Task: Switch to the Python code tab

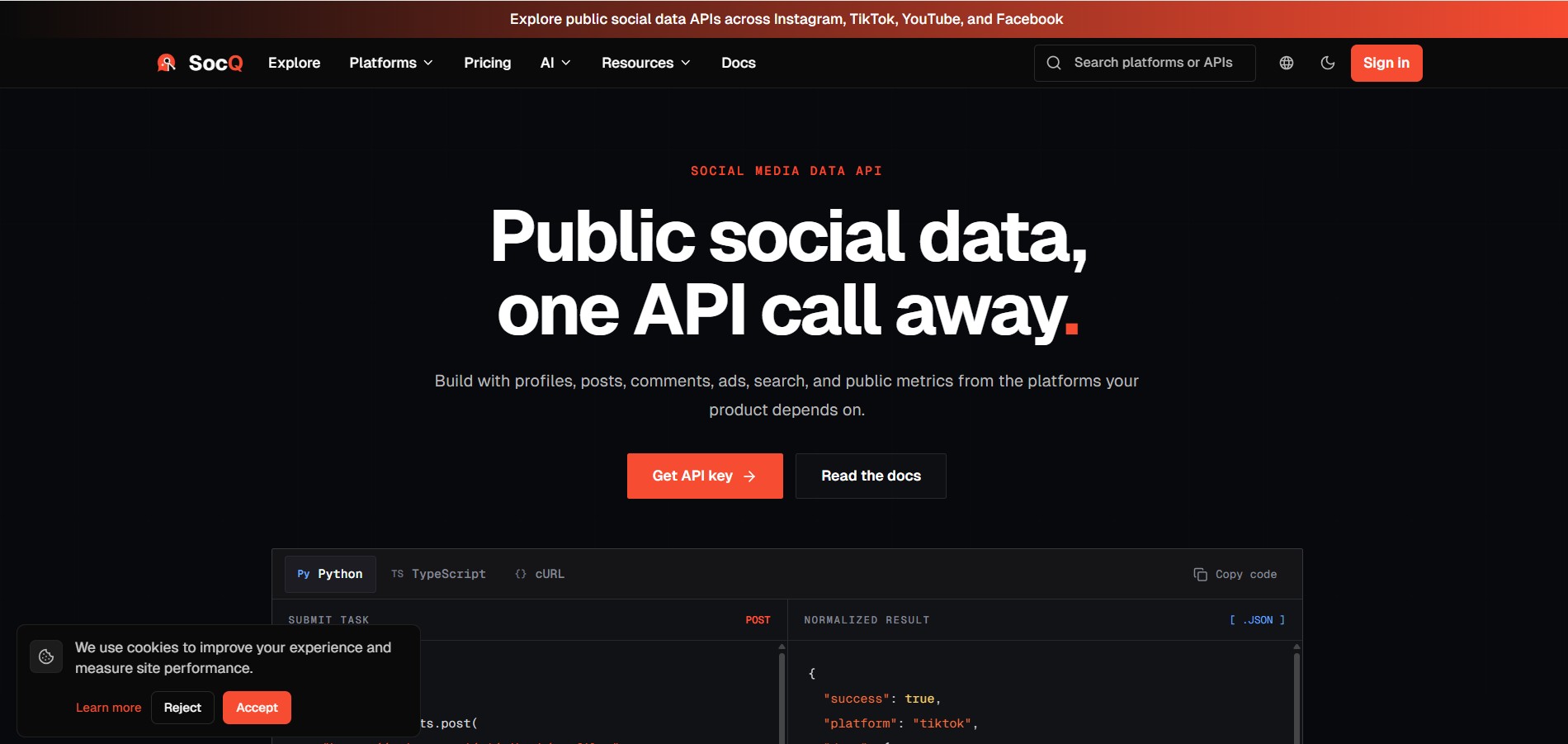Action: [x=330, y=574]
